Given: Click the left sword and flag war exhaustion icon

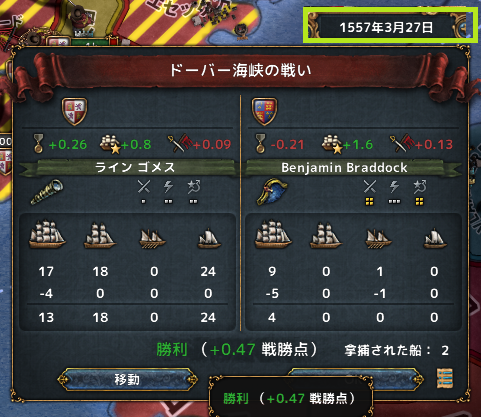Looking at the screenshot, I should (180, 143).
